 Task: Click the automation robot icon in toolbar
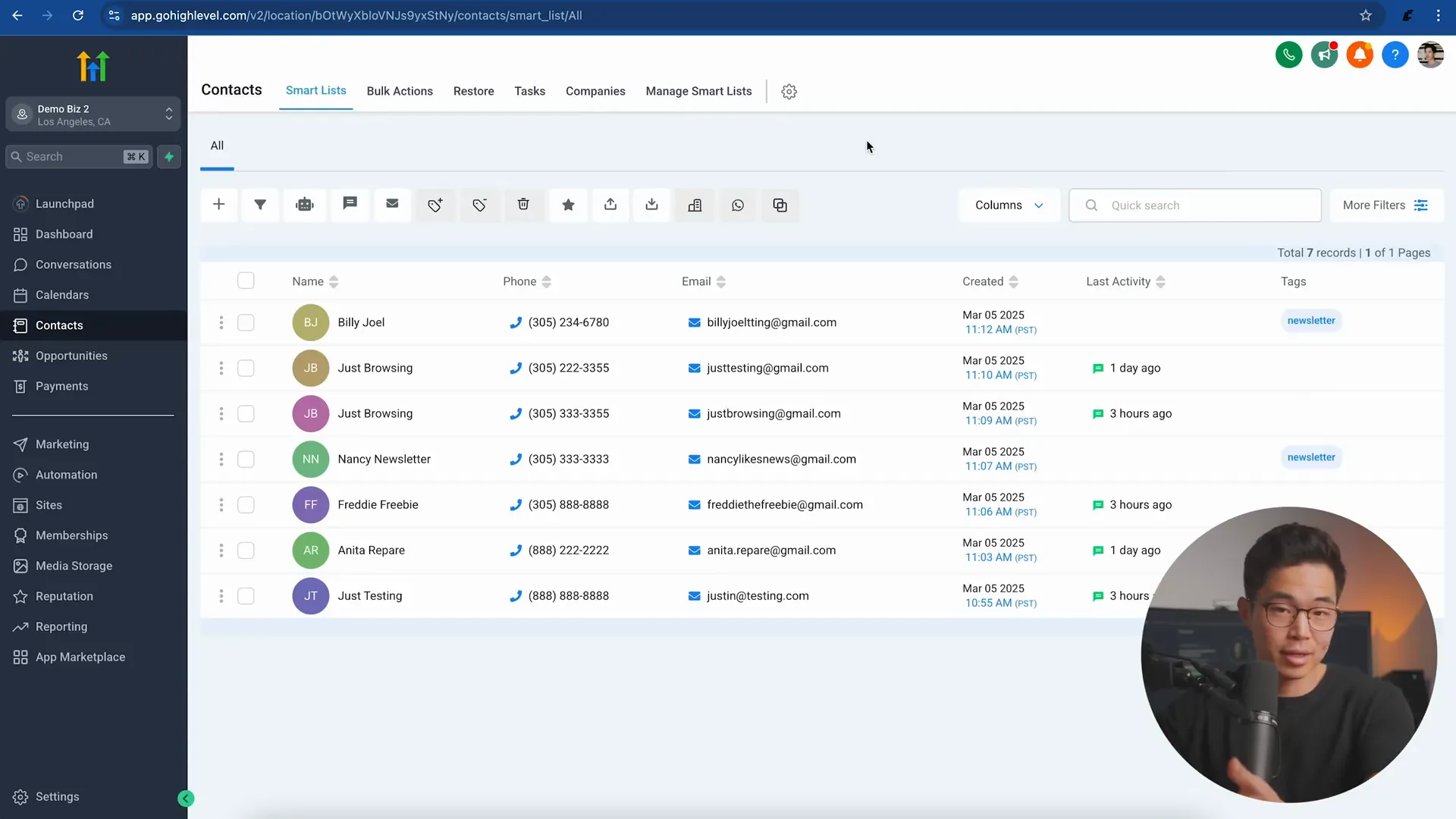(x=305, y=205)
